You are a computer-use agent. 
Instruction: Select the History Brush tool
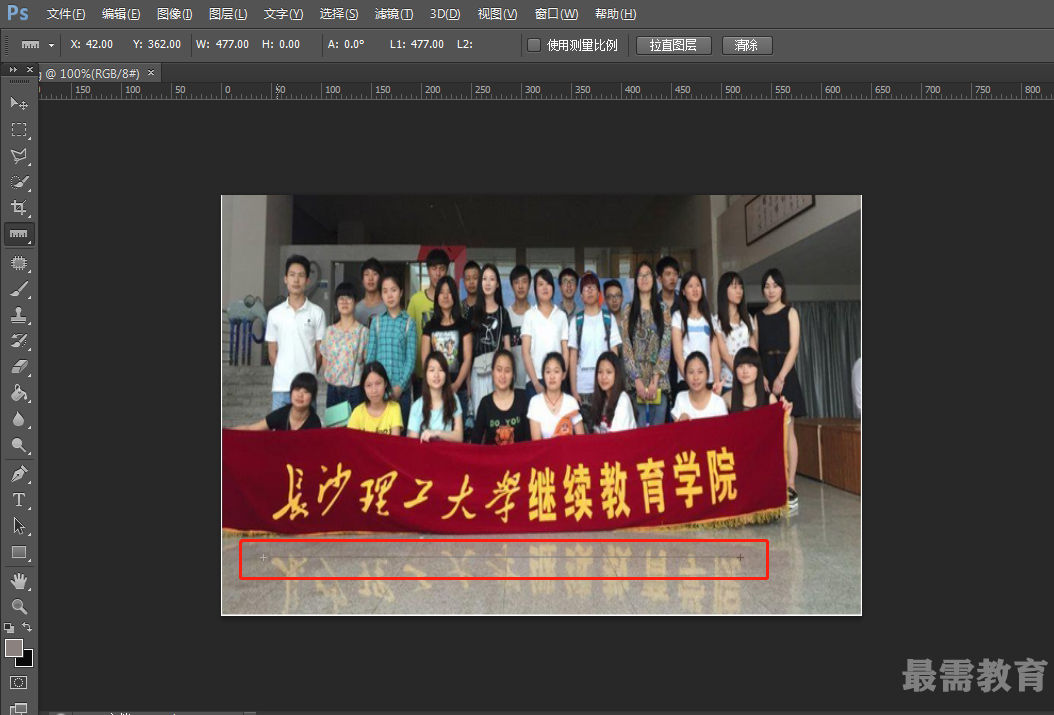[x=19, y=341]
